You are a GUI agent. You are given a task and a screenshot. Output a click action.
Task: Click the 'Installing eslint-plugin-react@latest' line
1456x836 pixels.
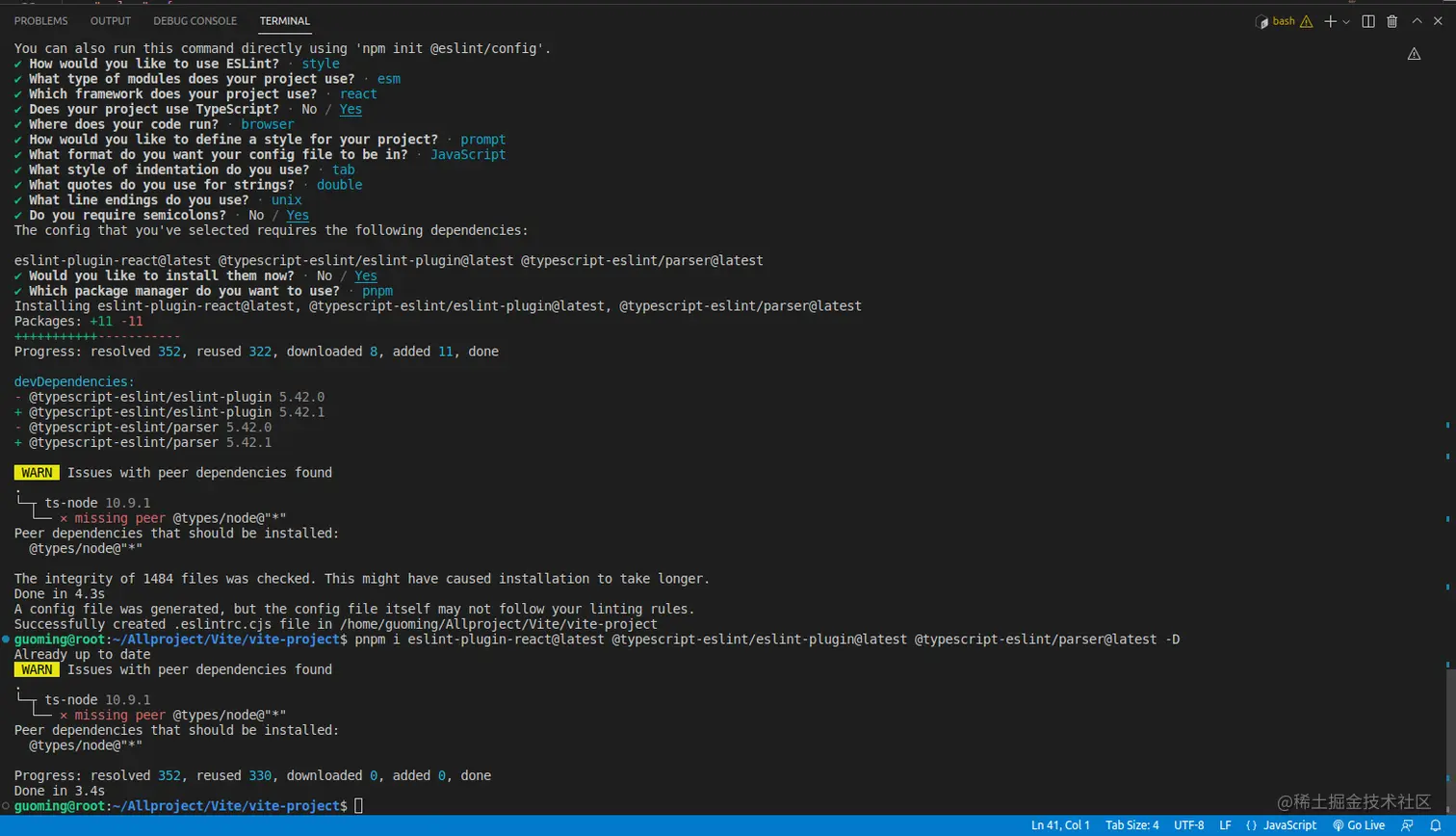pos(438,307)
